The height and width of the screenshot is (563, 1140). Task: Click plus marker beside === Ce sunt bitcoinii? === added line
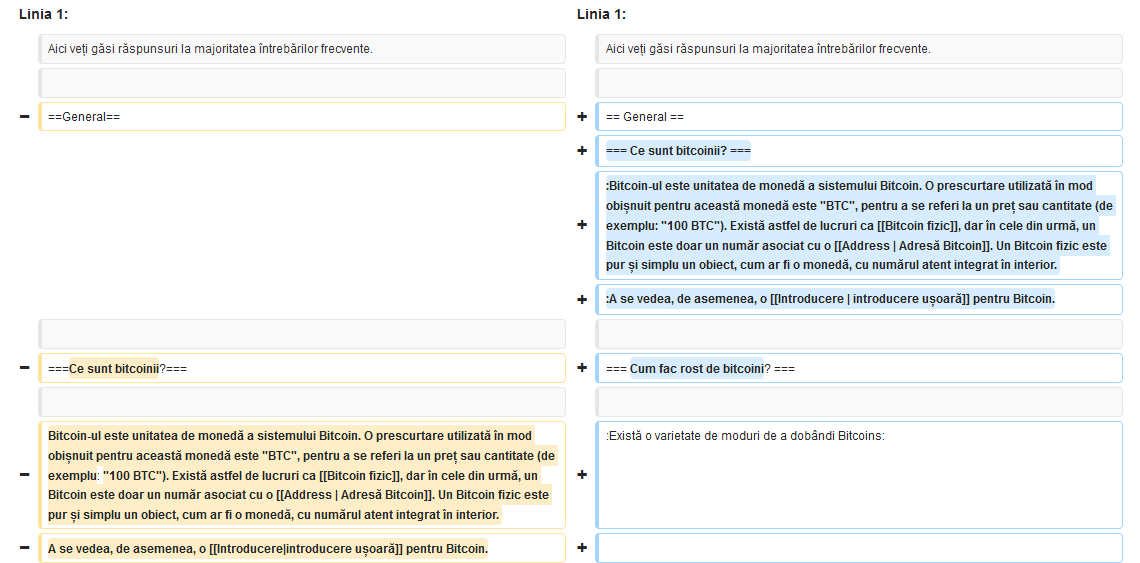582,151
